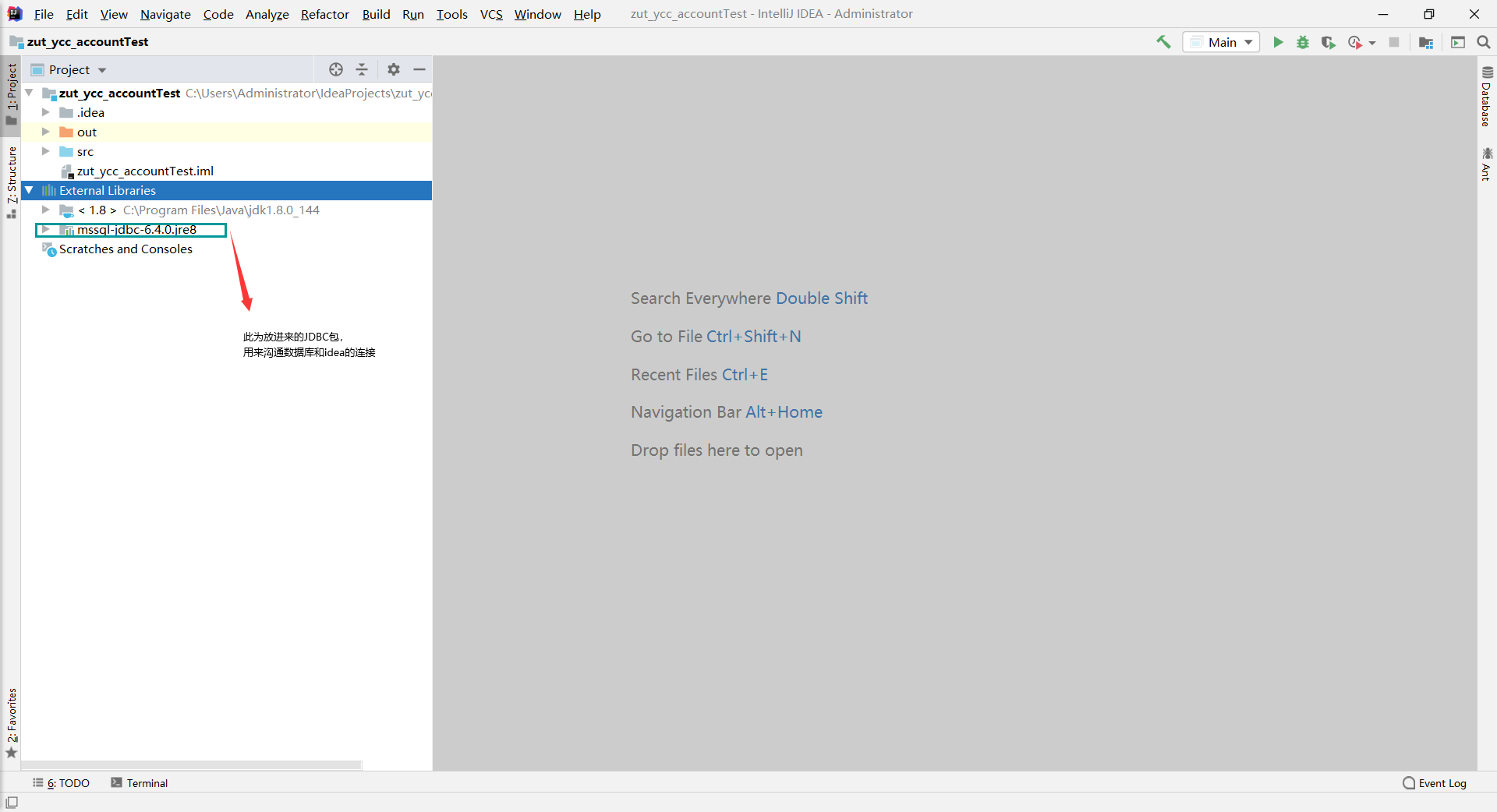Viewport: 1497px width, 812px height.
Task: Open Search Everywhere magnifier
Action: click(x=1484, y=42)
